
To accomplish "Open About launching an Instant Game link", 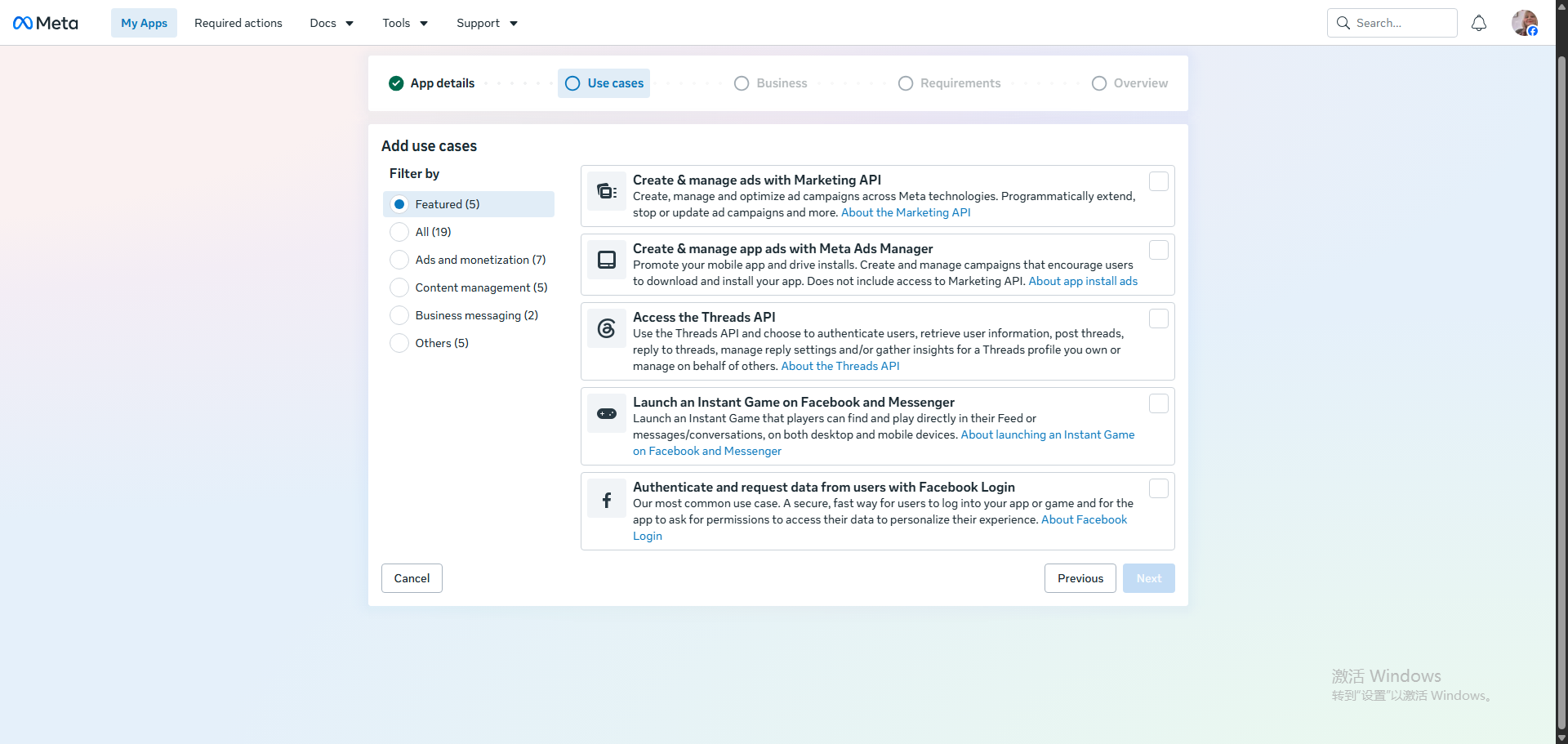I will click(x=1048, y=434).
